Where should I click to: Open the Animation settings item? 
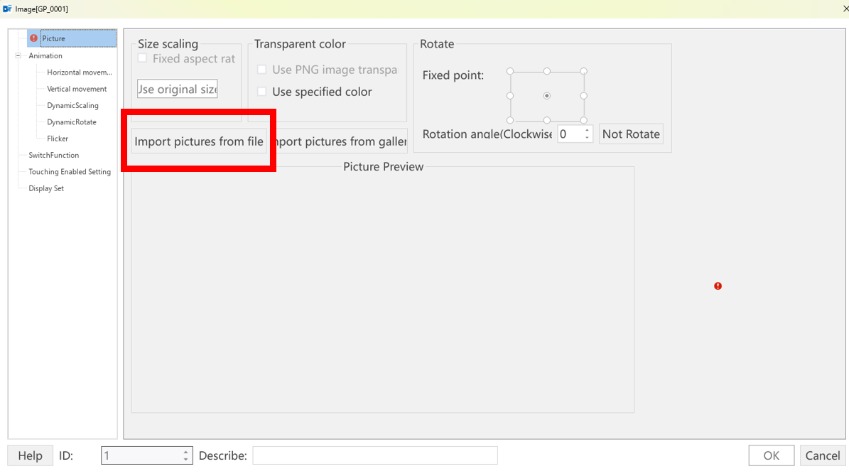[x=45, y=56]
